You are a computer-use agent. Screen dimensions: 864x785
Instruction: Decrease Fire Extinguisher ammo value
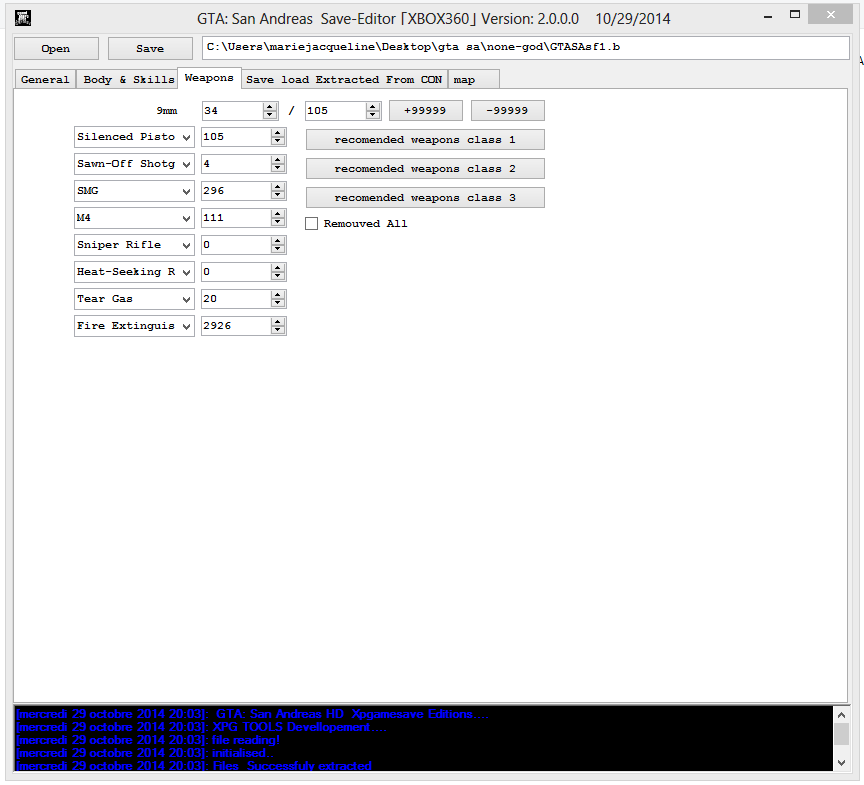click(278, 330)
